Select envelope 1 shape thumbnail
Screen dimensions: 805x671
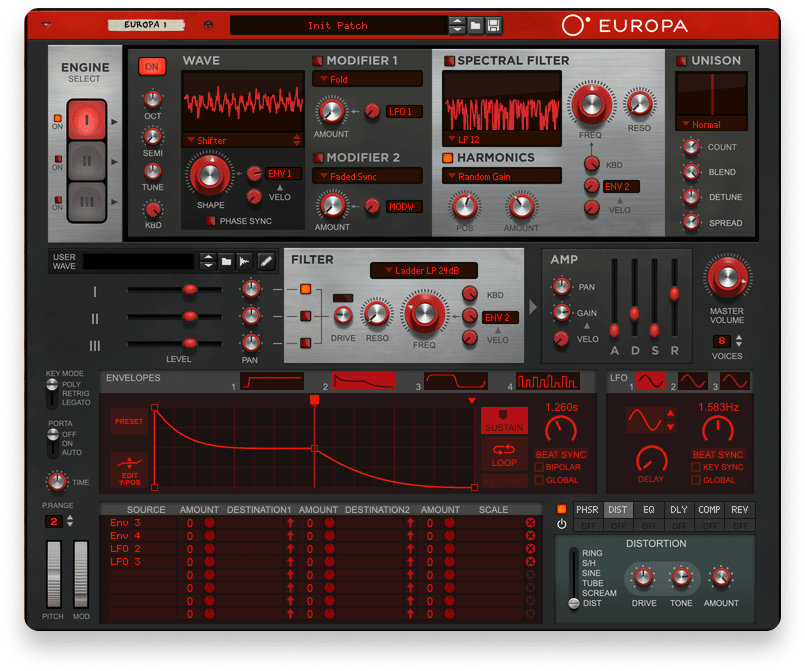pyautogui.click(x=272, y=382)
